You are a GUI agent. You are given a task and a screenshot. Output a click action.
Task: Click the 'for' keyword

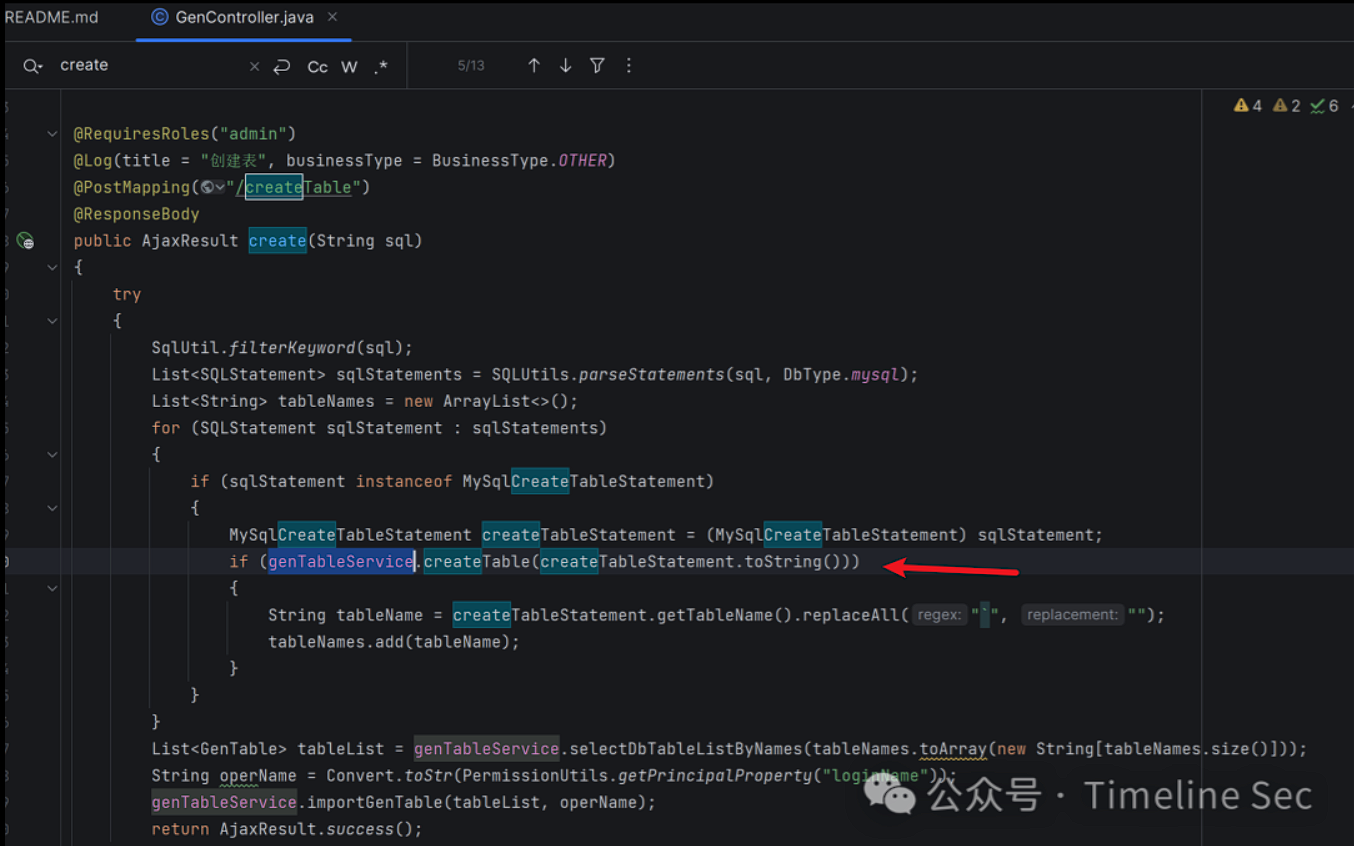166,428
